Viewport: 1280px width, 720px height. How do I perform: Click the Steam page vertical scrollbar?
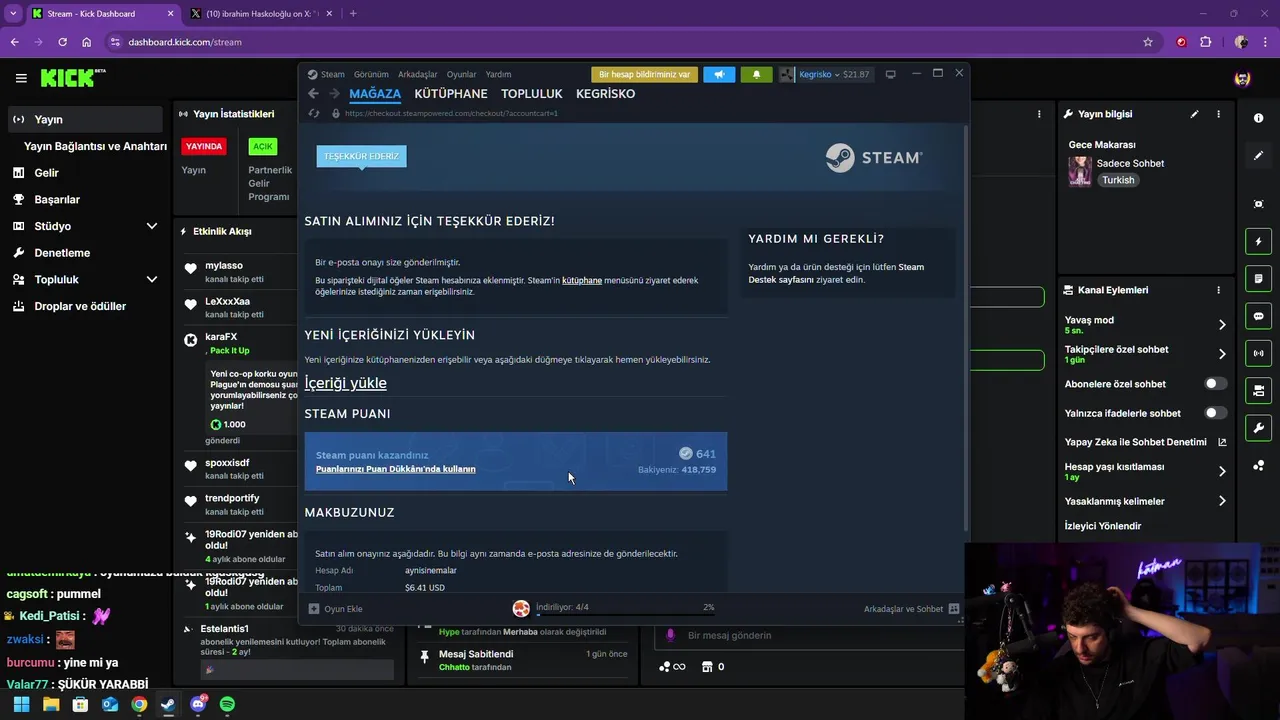pos(965,330)
